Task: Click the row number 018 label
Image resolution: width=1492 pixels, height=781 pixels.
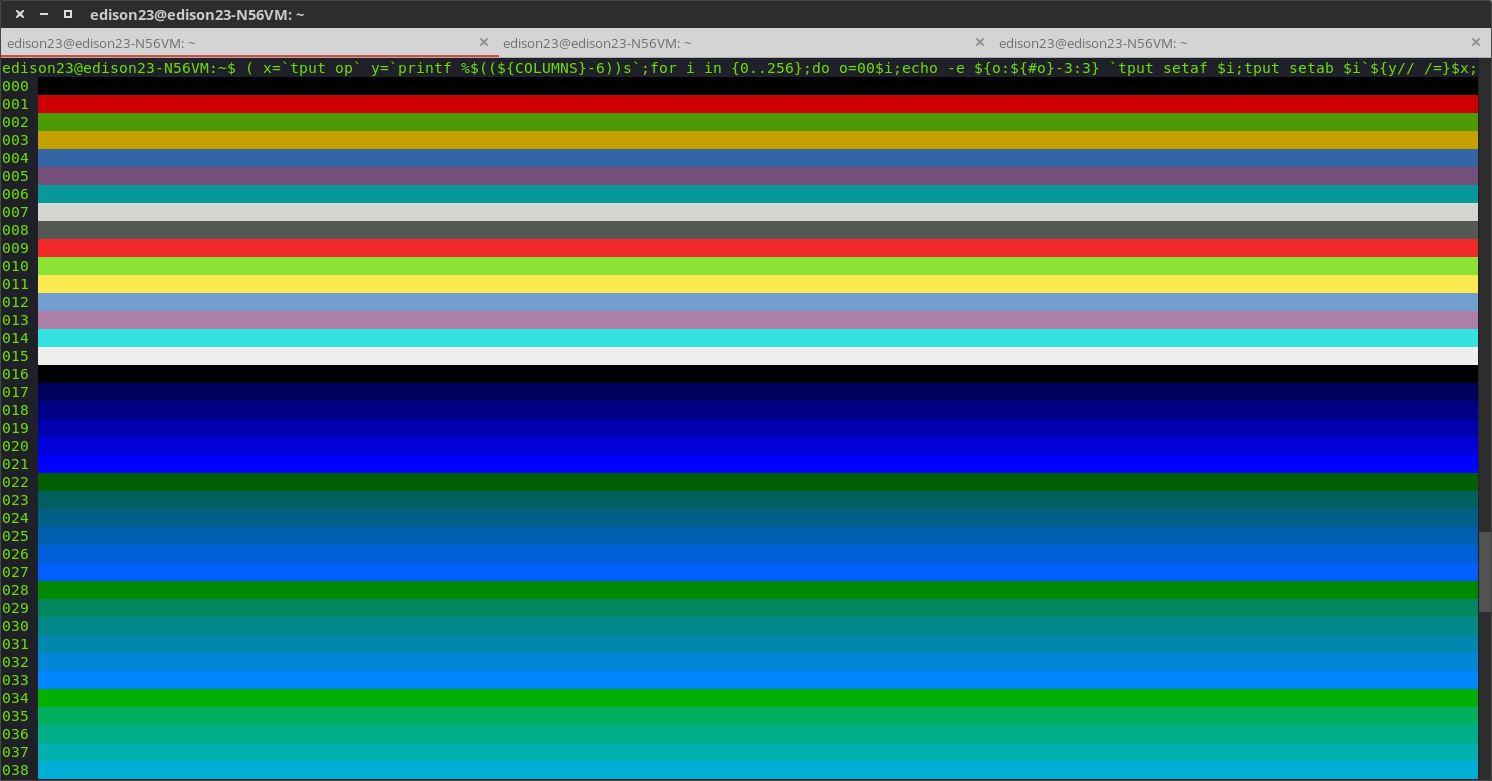Action: point(16,410)
